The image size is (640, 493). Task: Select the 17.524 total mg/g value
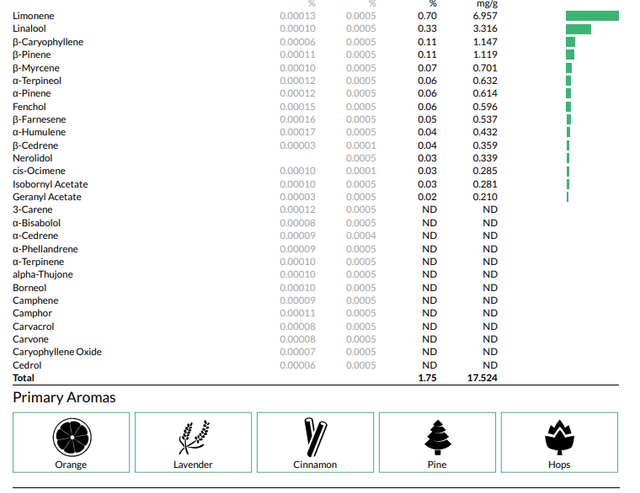(482, 378)
